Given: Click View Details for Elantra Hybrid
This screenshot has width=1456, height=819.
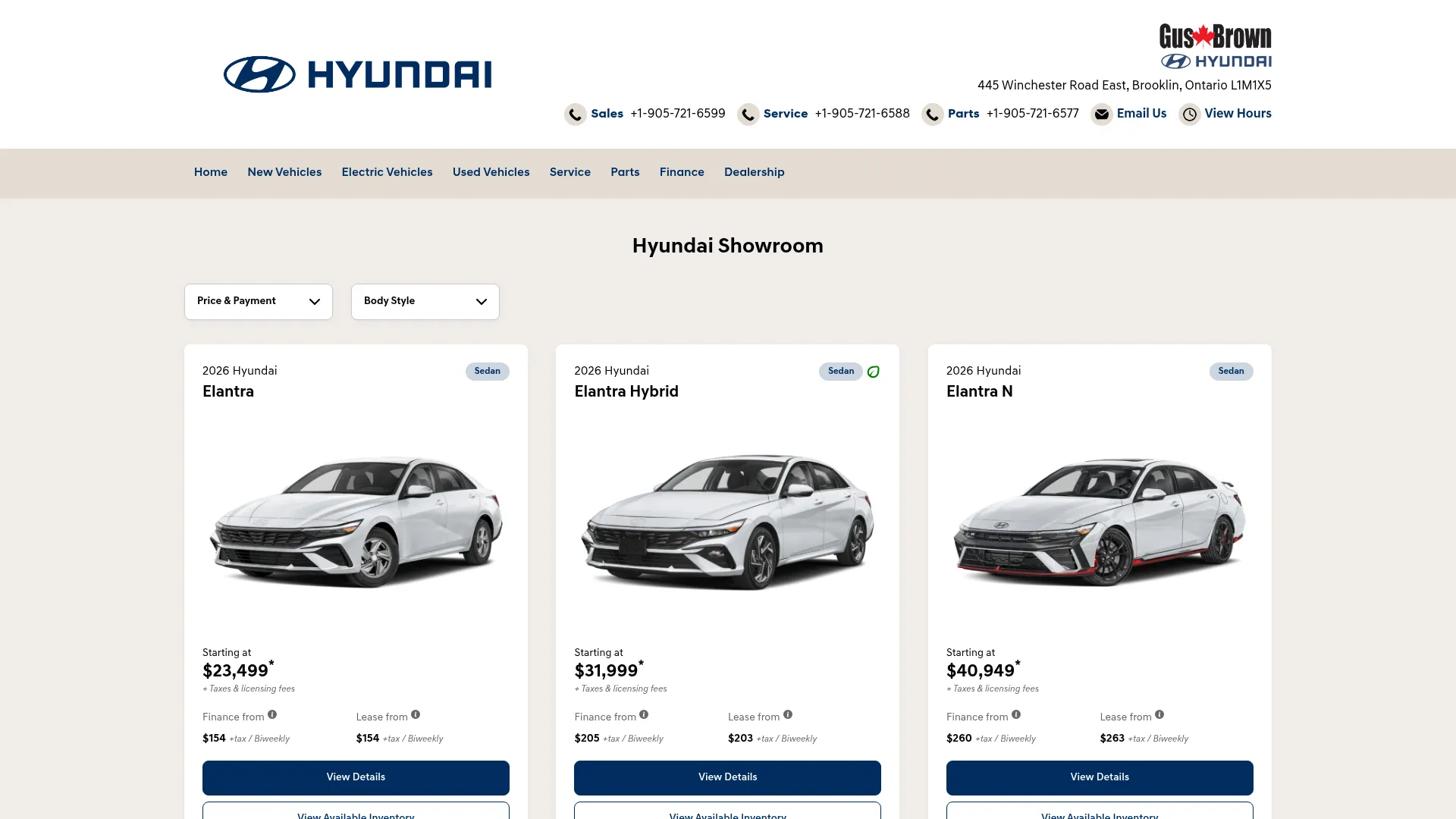Looking at the screenshot, I should (727, 778).
